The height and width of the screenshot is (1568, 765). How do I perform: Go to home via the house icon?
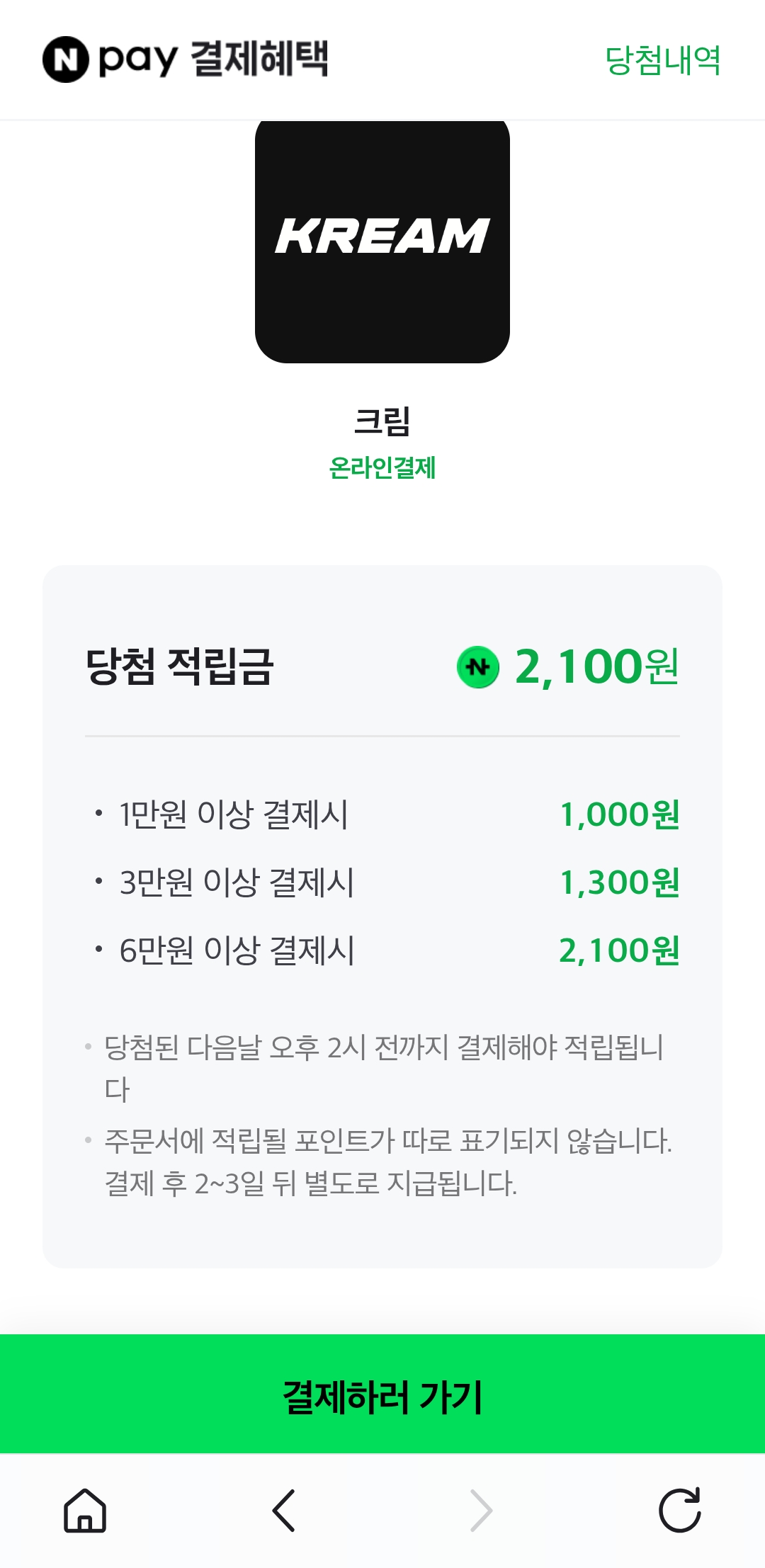(x=85, y=1510)
